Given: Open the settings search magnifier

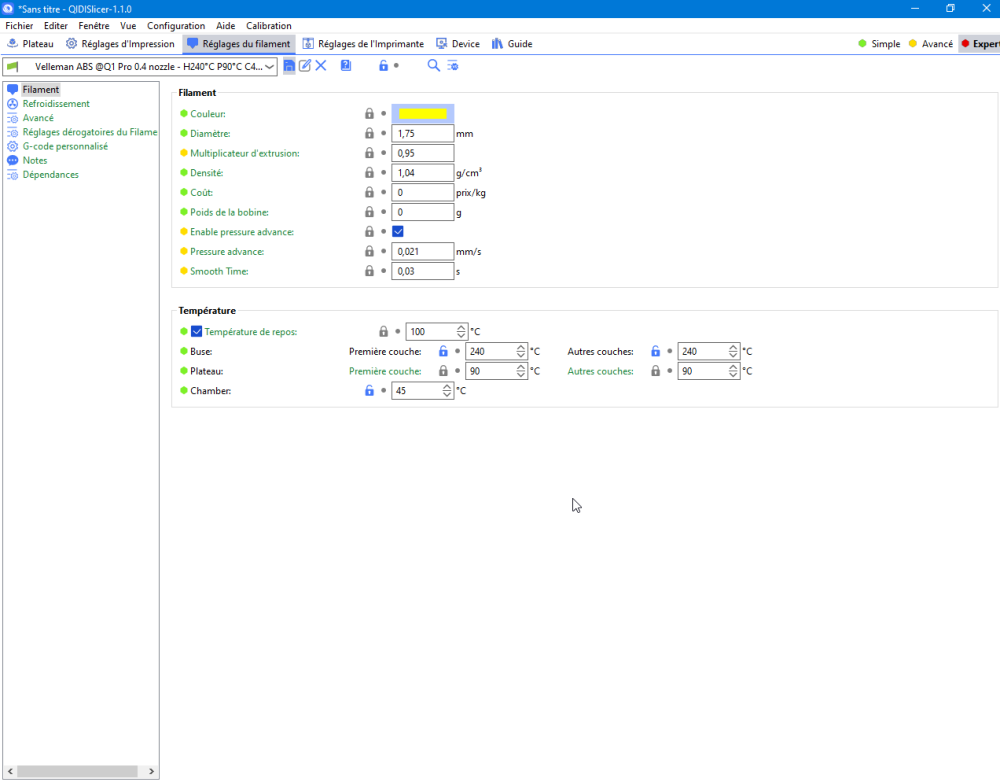Looking at the screenshot, I should pyautogui.click(x=433, y=66).
